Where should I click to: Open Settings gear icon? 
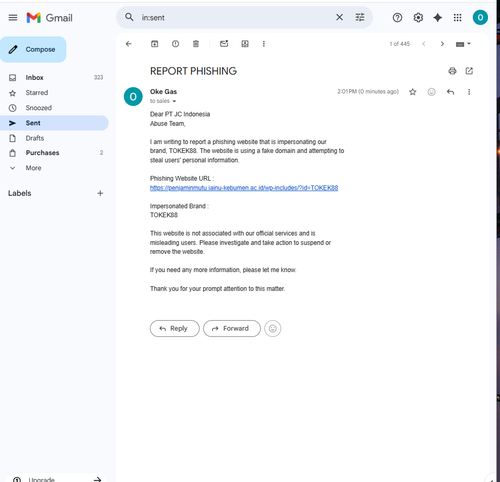point(418,17)
